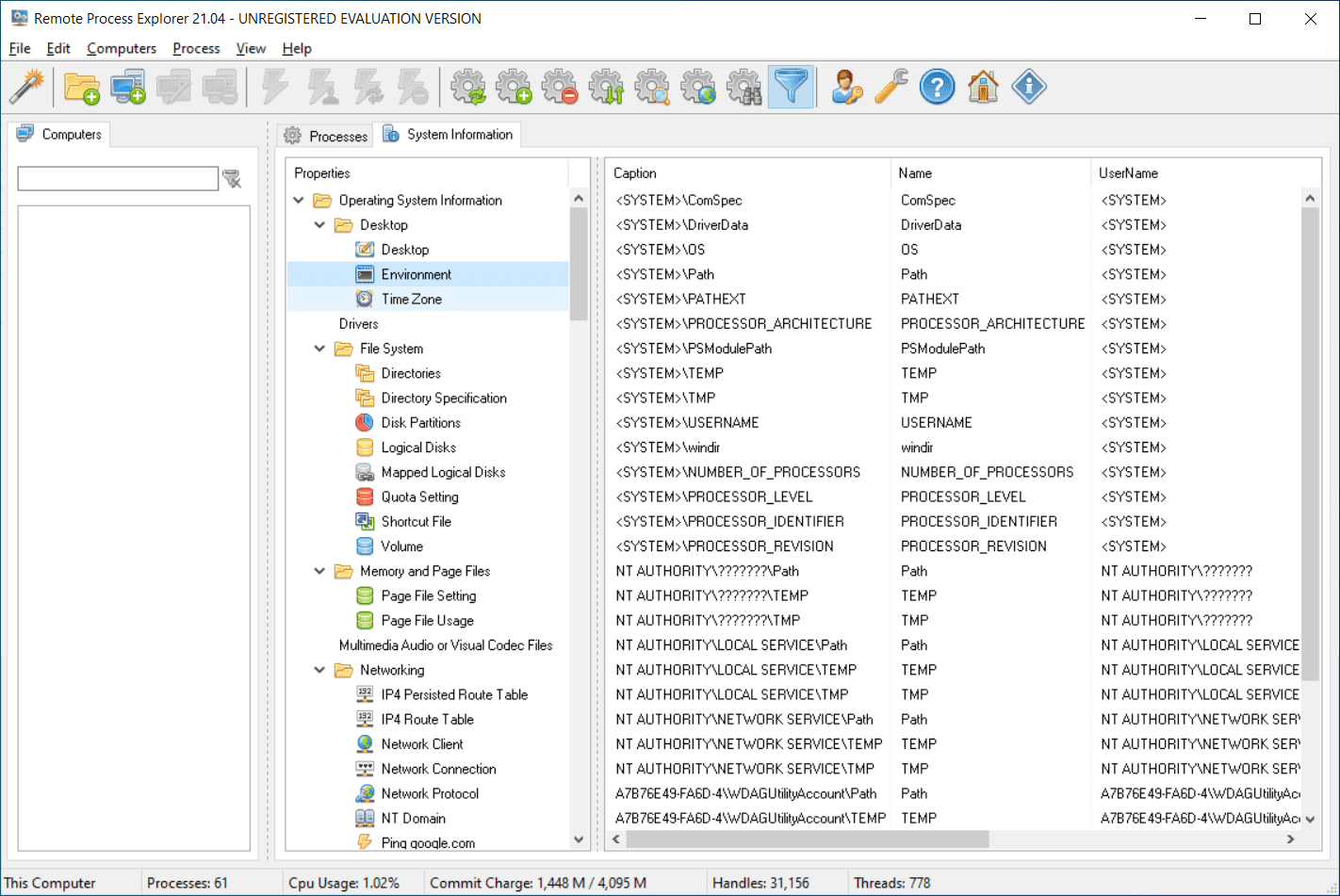
Task: Collapse the File System folder chevron
Action: [319, 349]
